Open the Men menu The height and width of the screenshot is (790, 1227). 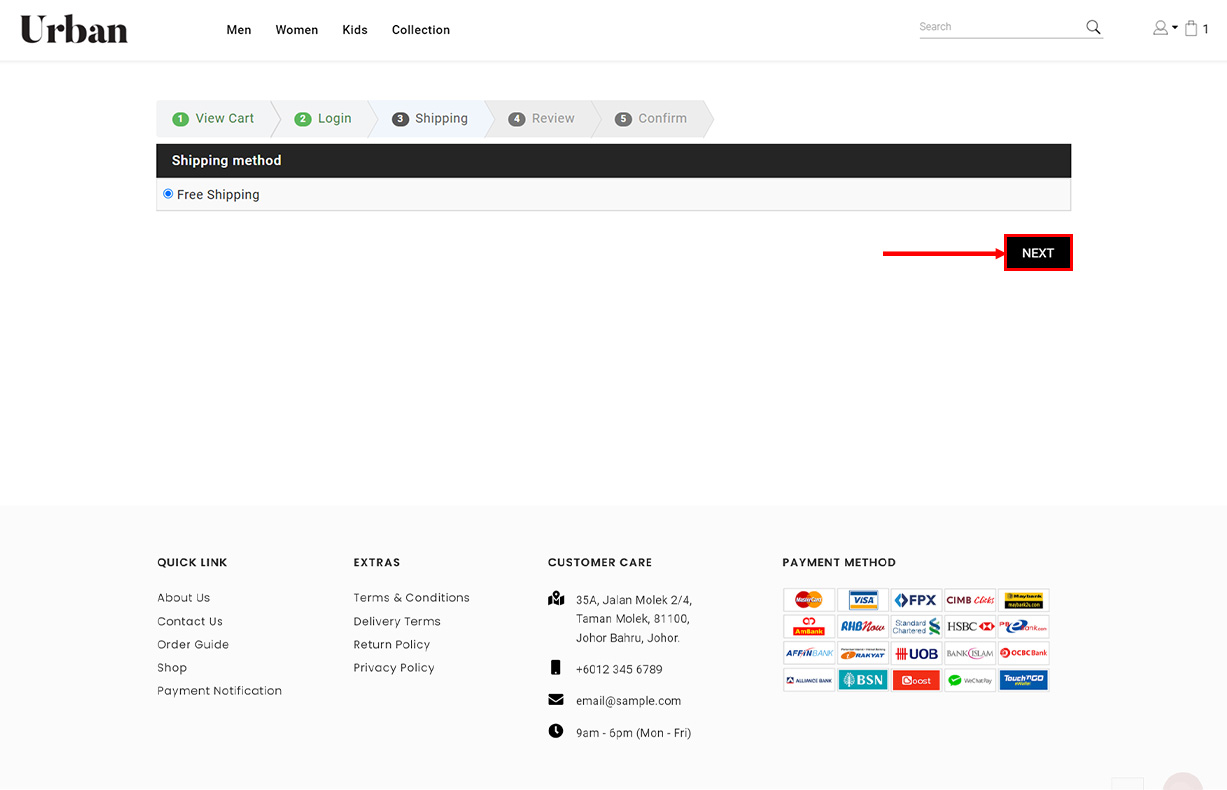239,30
